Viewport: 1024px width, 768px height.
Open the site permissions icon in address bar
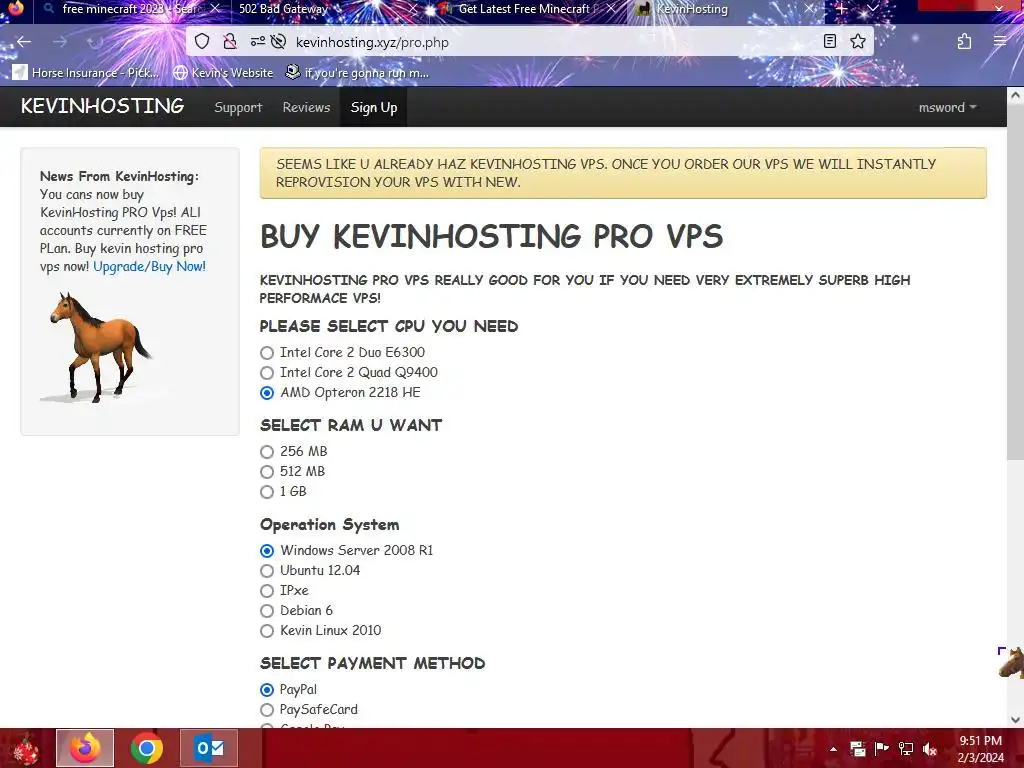point(257,42)
